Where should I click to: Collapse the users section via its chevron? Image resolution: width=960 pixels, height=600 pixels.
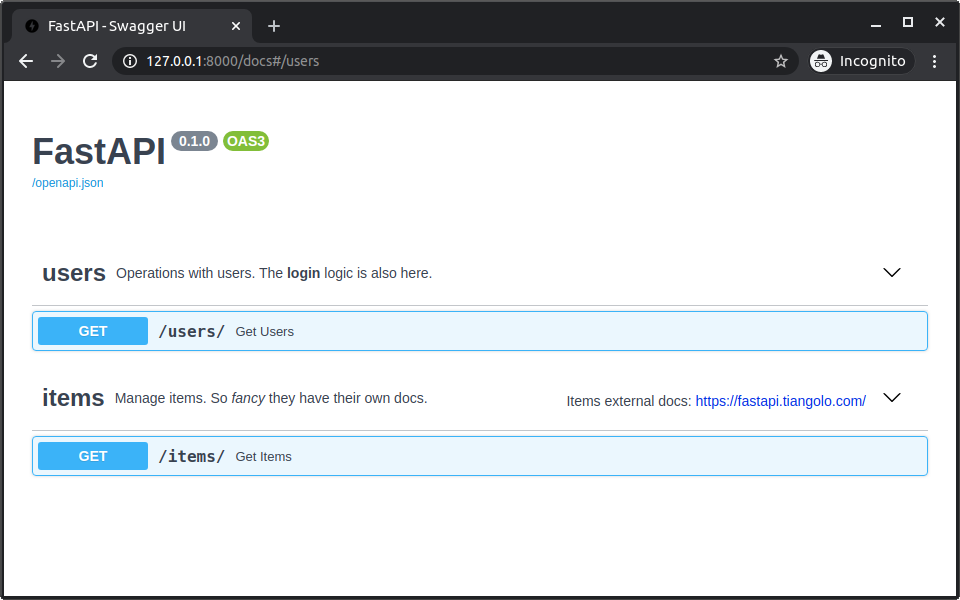click(x=891, y=272)
